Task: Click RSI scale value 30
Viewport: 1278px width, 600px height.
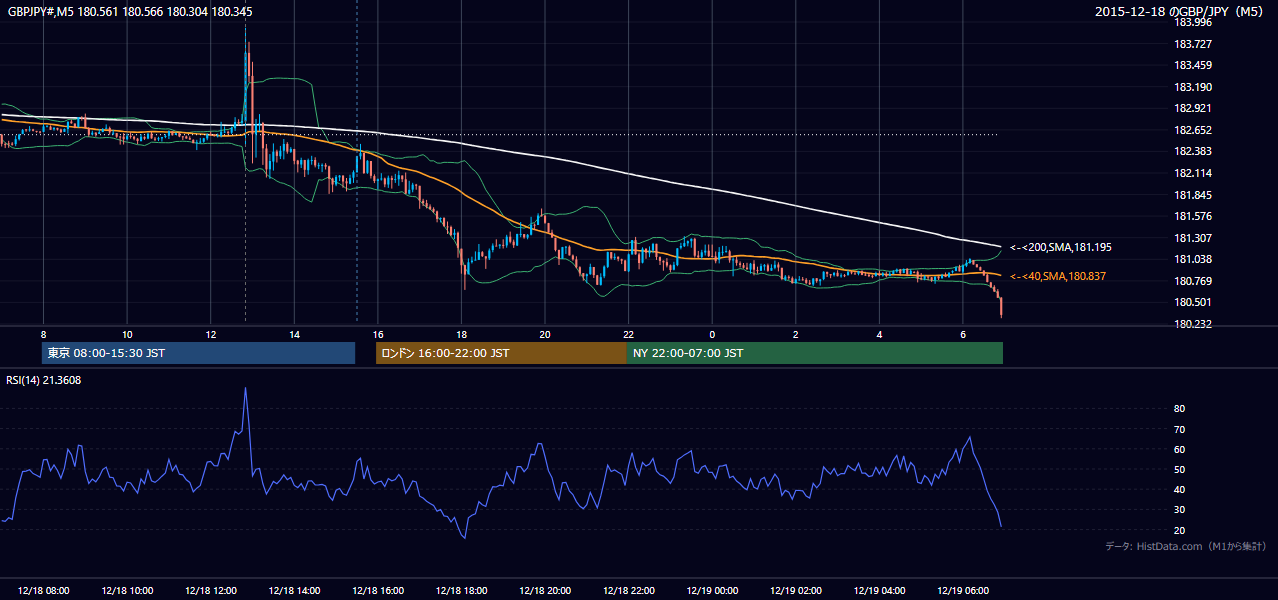Action: (x=1180, y=510)
